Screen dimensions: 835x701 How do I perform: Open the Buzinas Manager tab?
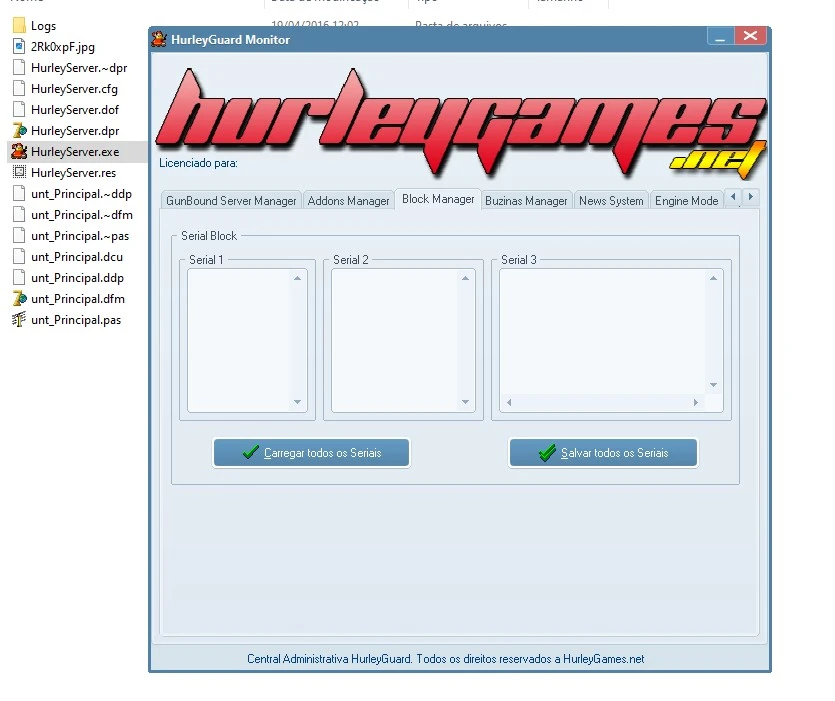pos(526,201)
